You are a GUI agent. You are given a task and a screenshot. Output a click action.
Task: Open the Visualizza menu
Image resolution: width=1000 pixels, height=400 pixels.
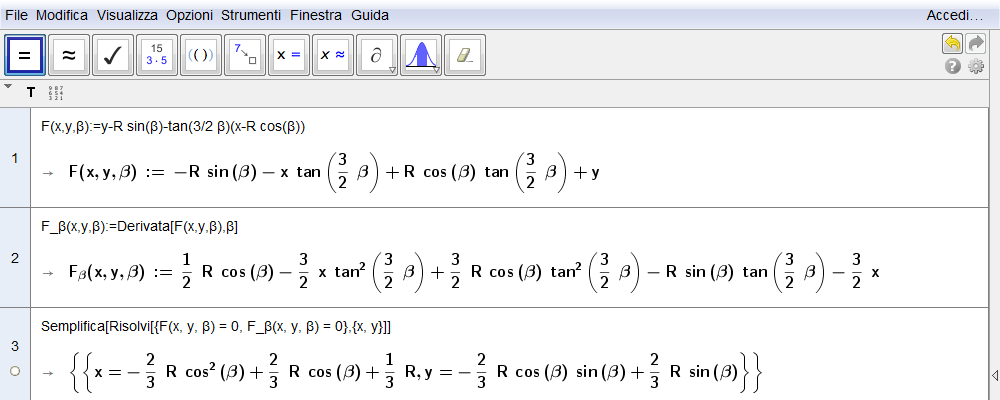coord(127,15)
